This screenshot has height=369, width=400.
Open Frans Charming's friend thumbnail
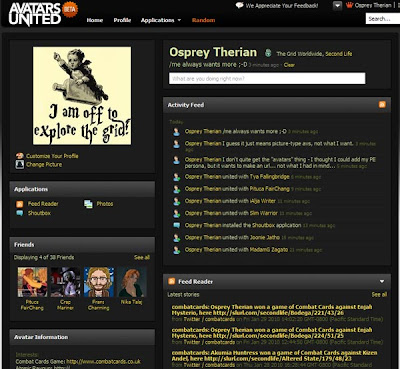[99, 282]
